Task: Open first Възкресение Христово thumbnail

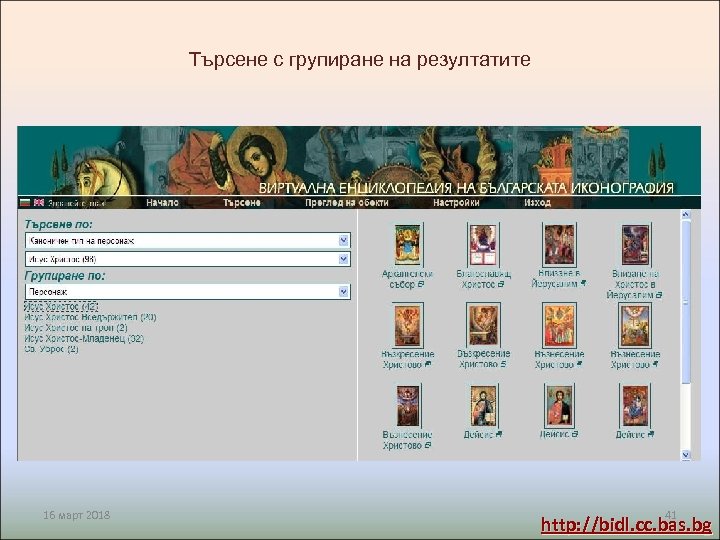Action: click(407, 325)
